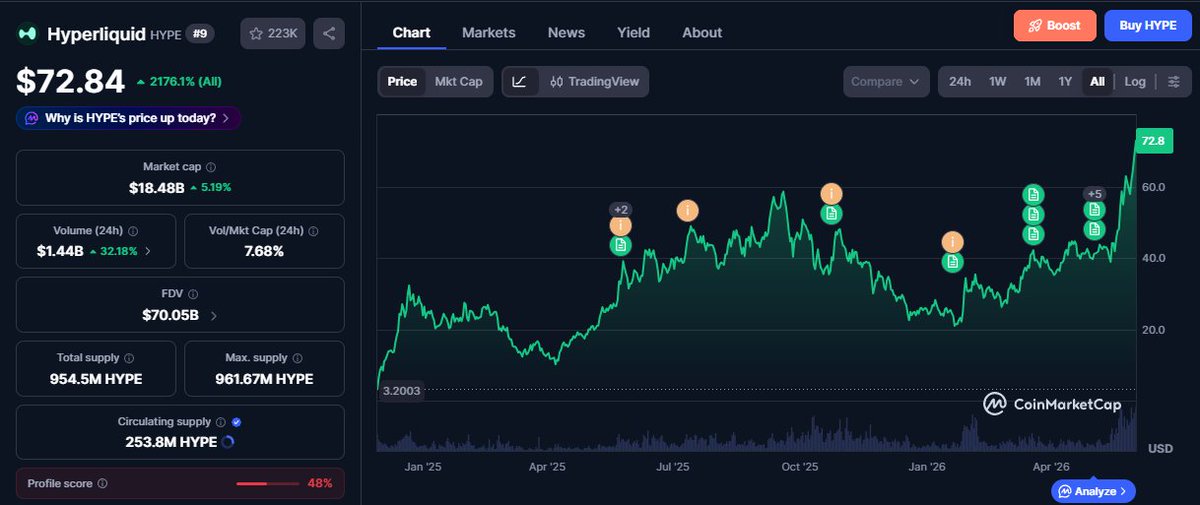1200x505 pixels.
Task: Open the Profile score info icon
Action: (103, 484)
